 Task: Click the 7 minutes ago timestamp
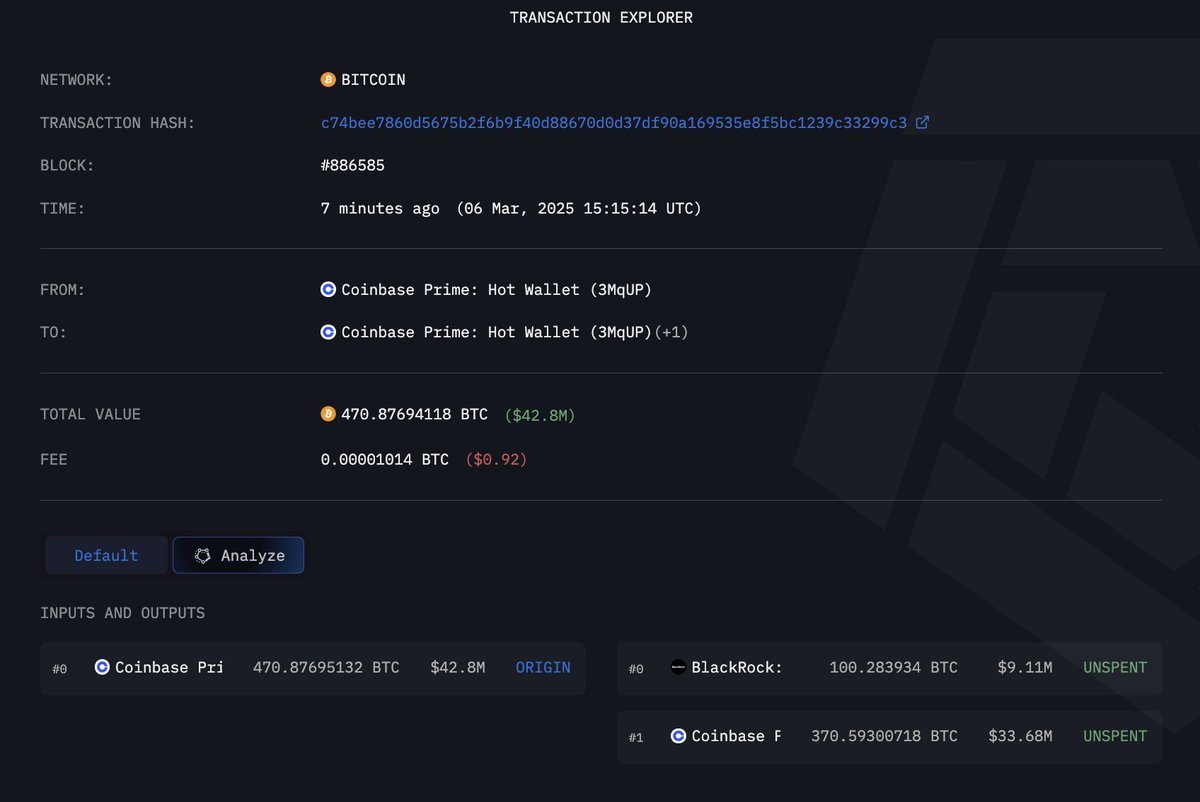tap(380, 208)
